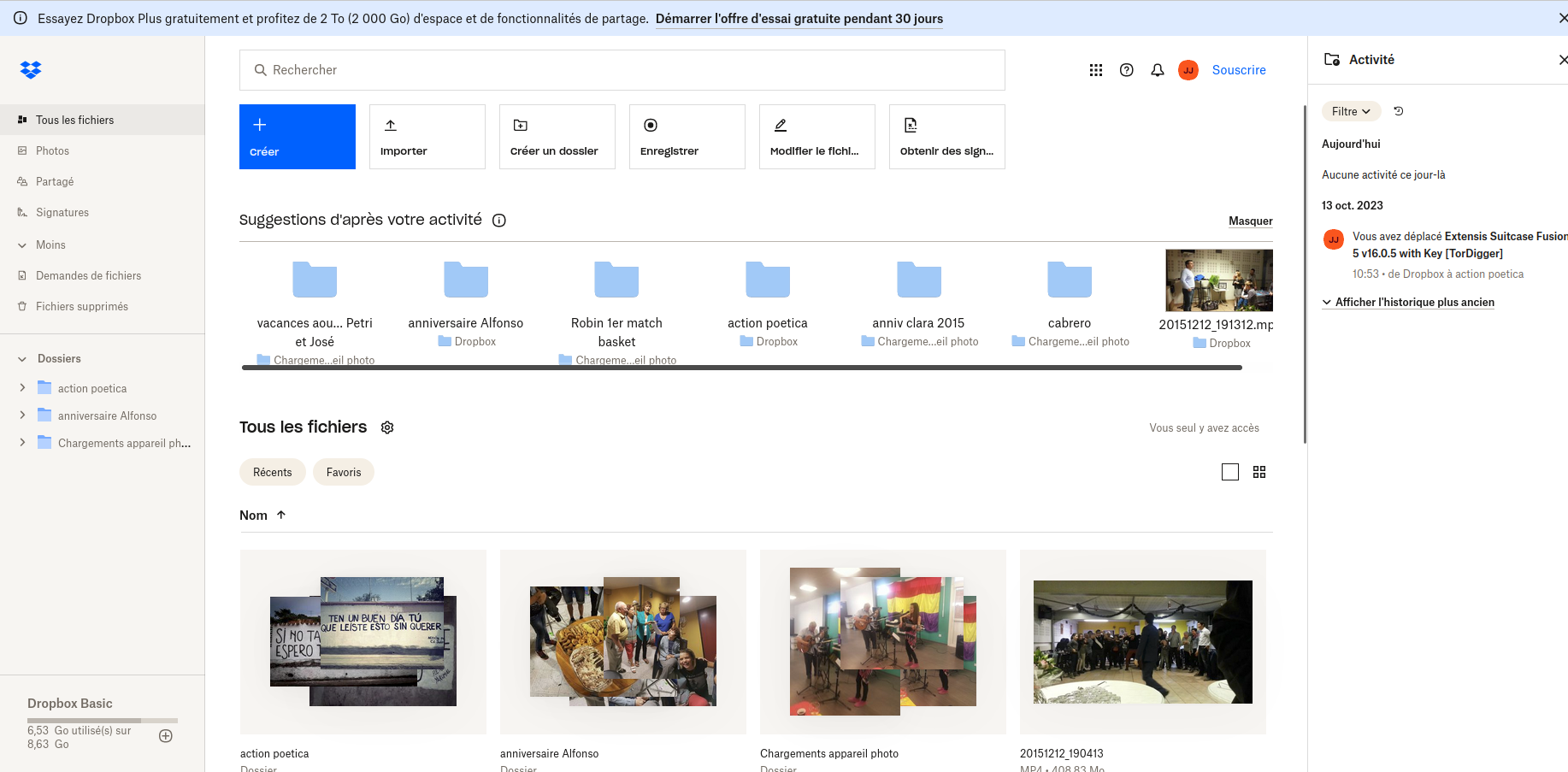Click JJ avatar in activity entry
This screenshot has height=772, width=1568.
(x=1334, y=239)
